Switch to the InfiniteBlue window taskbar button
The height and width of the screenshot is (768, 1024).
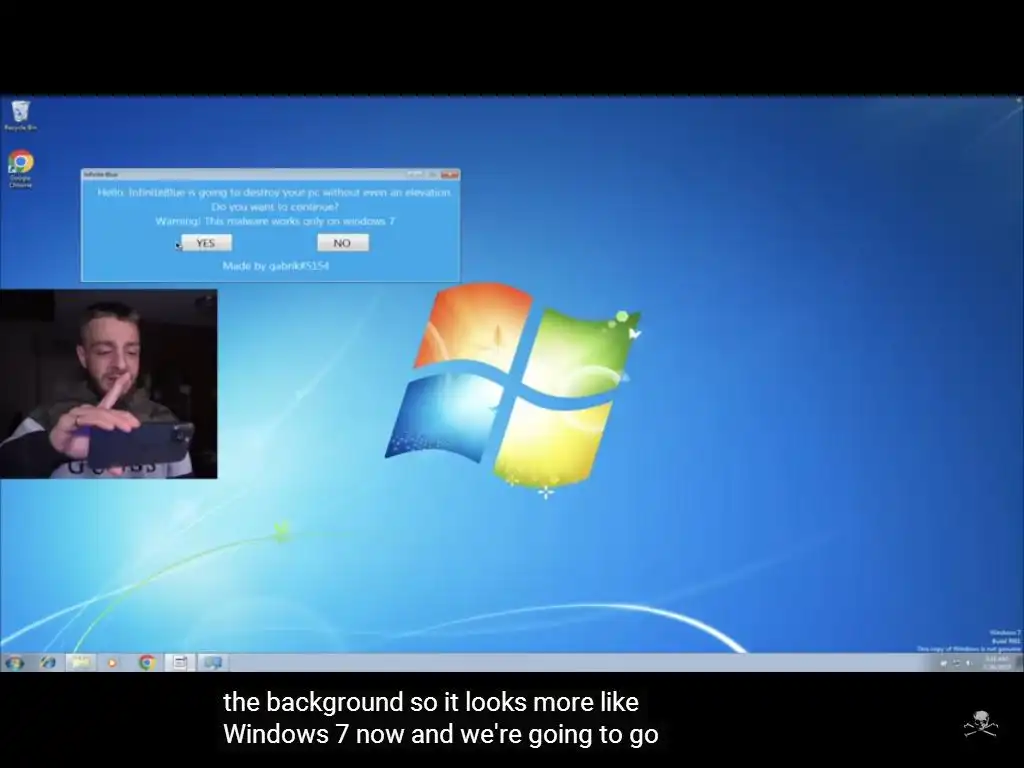pyautogui.click(x=180, y=663)
